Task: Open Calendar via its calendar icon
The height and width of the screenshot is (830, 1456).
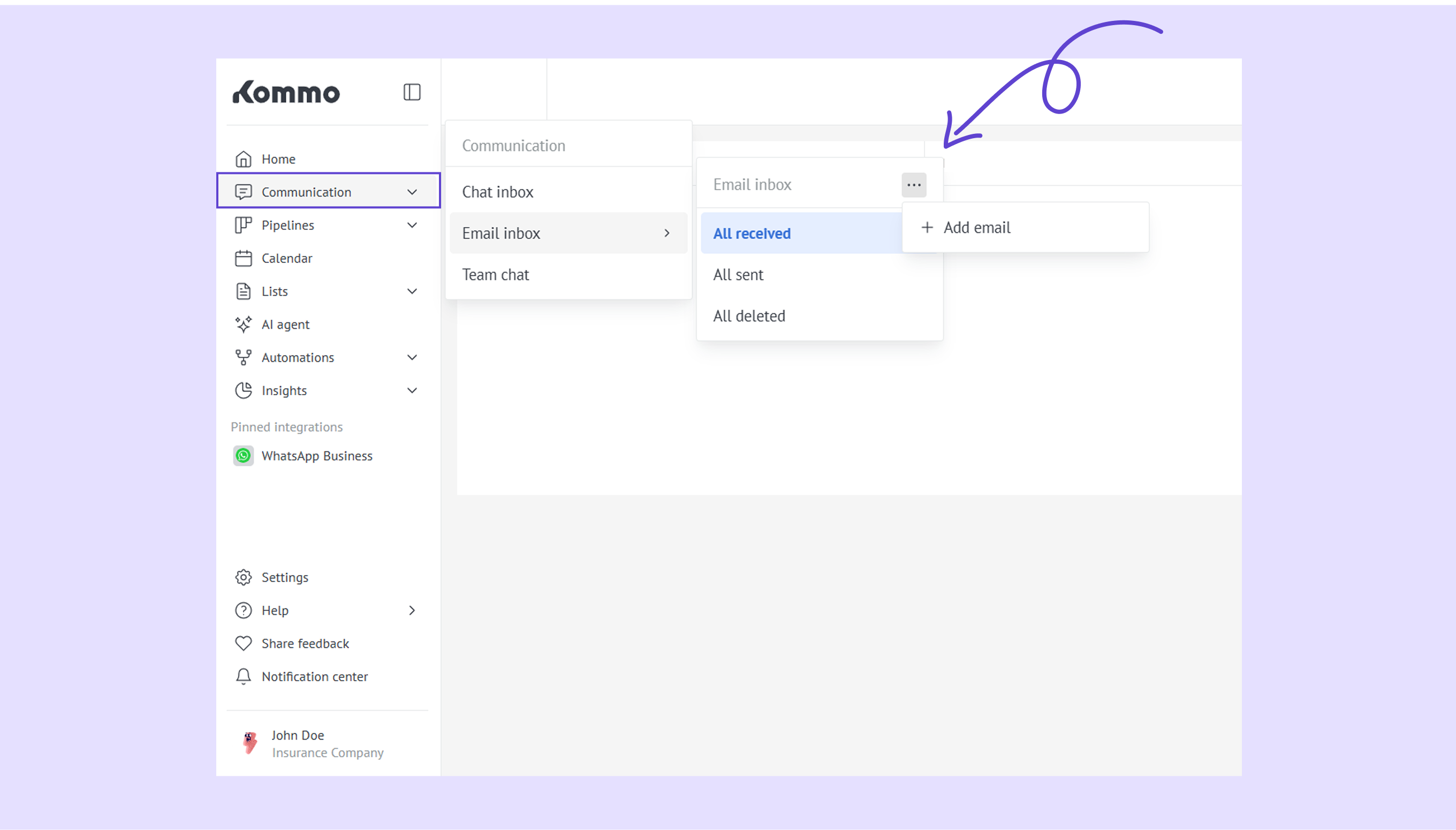Action: pyautogui.click(x=244, y=258)
